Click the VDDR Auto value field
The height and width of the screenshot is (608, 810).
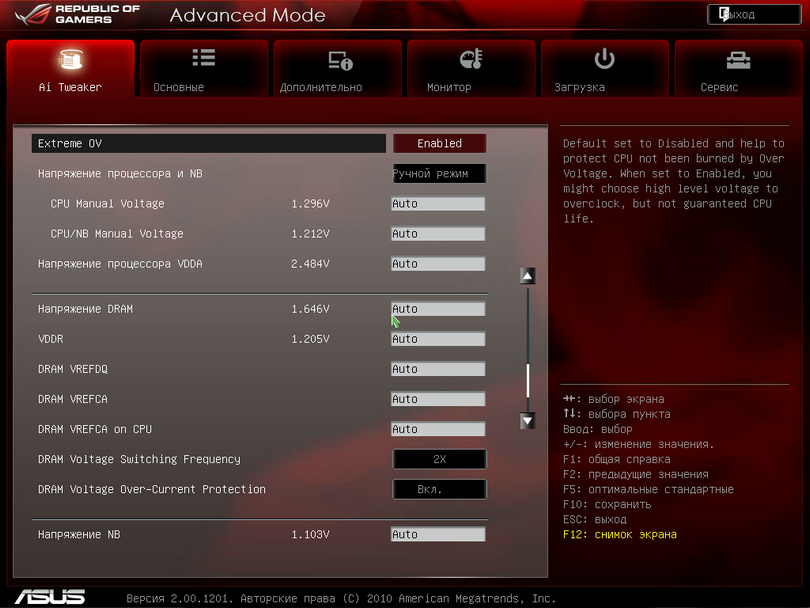tap(438, 339)
